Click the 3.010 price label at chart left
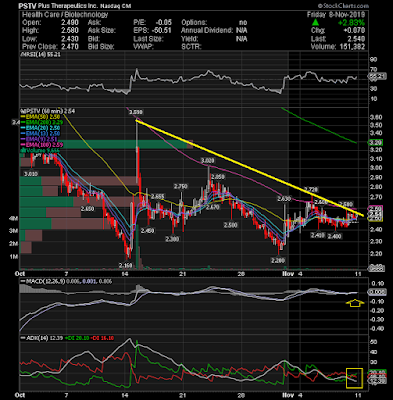The width and height of the screenshot is (393, 400). pos(31,174)
